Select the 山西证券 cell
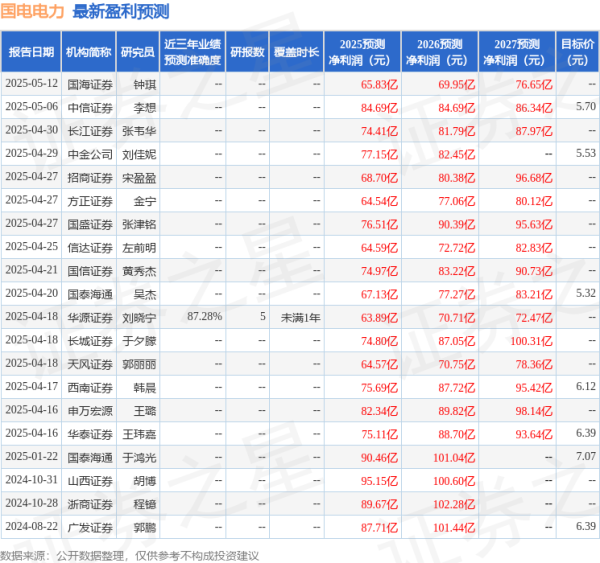 pos(90,481)
